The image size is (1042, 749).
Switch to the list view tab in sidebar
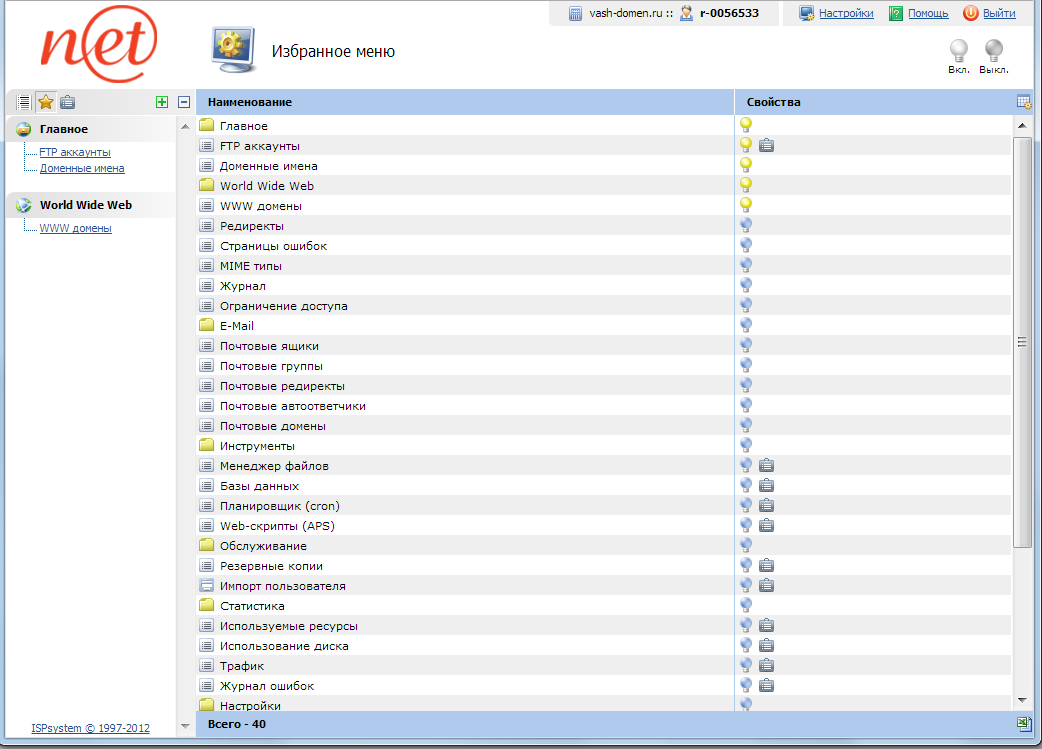[23, 102]
